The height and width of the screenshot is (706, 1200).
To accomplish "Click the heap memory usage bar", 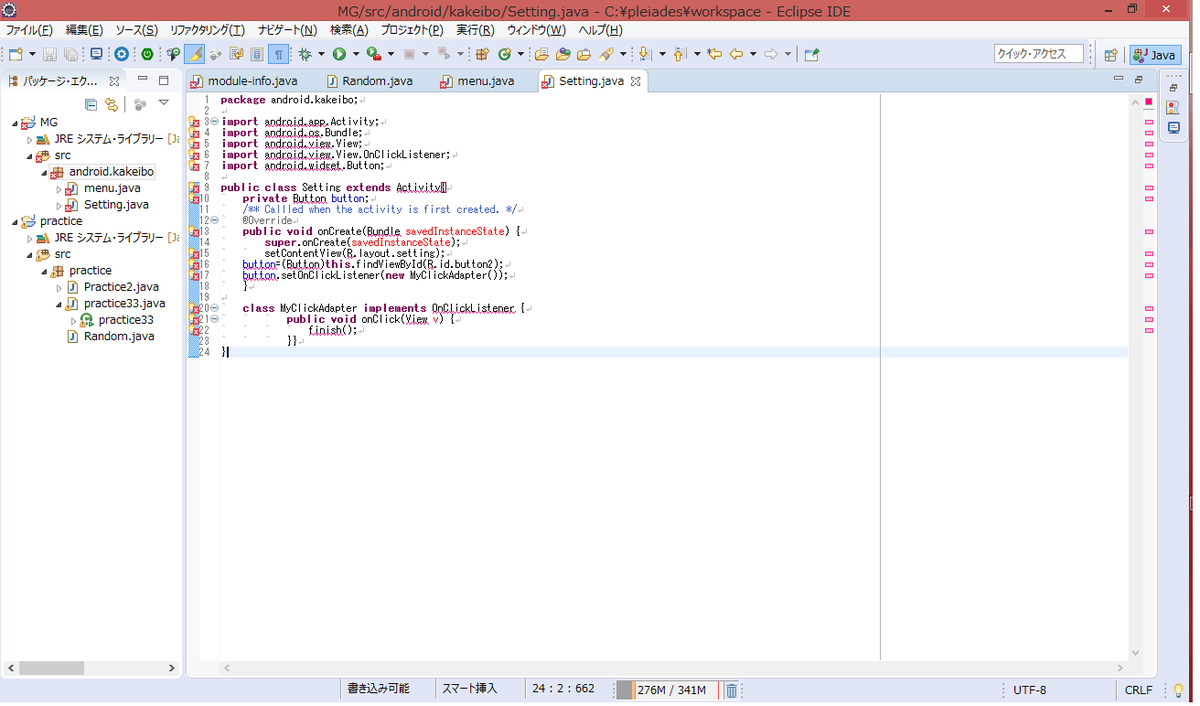I will click(x=666, y=690).
